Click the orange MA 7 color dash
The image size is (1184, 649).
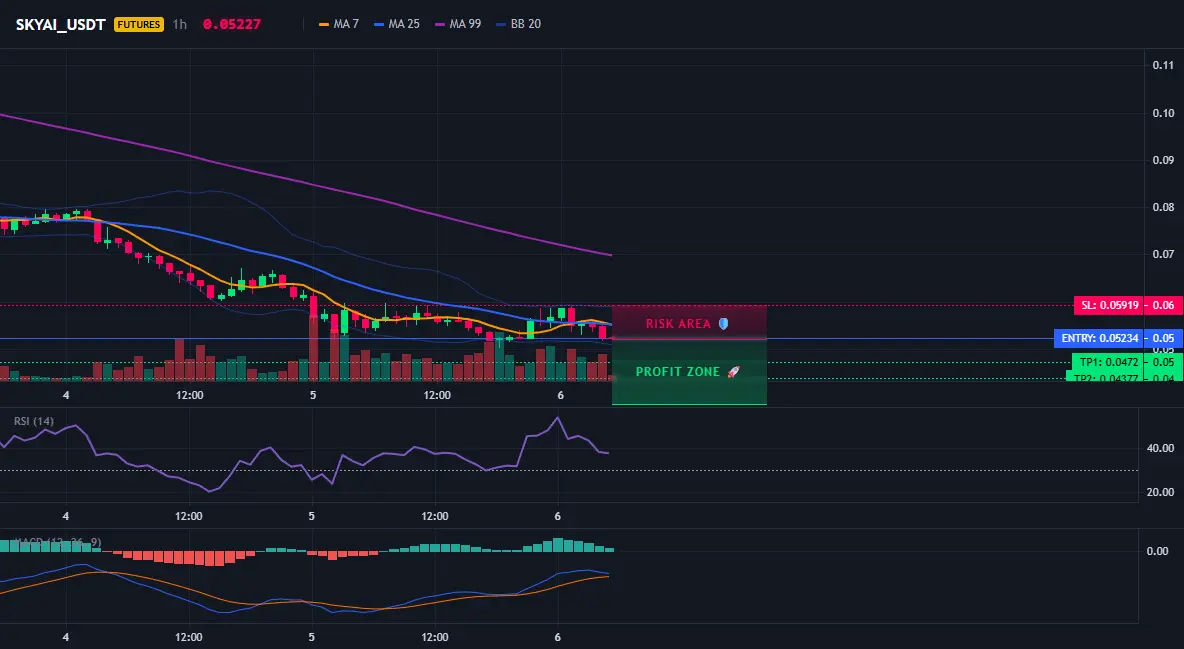click(x=324, y=24)
